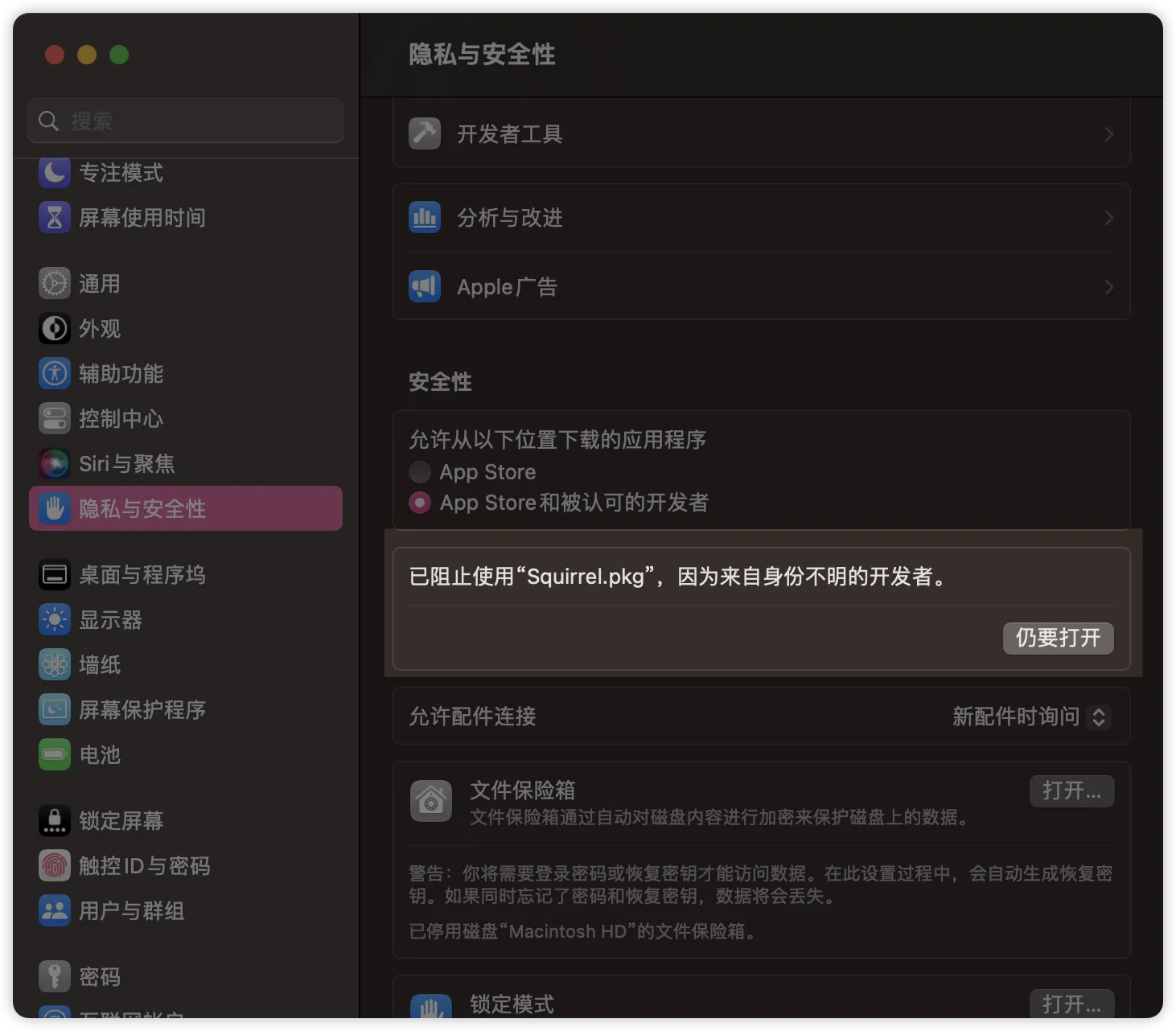The height and width of the screenshot is (1031, 1176).
Task: Open the Apple广告 row
Action: (762, 286)
